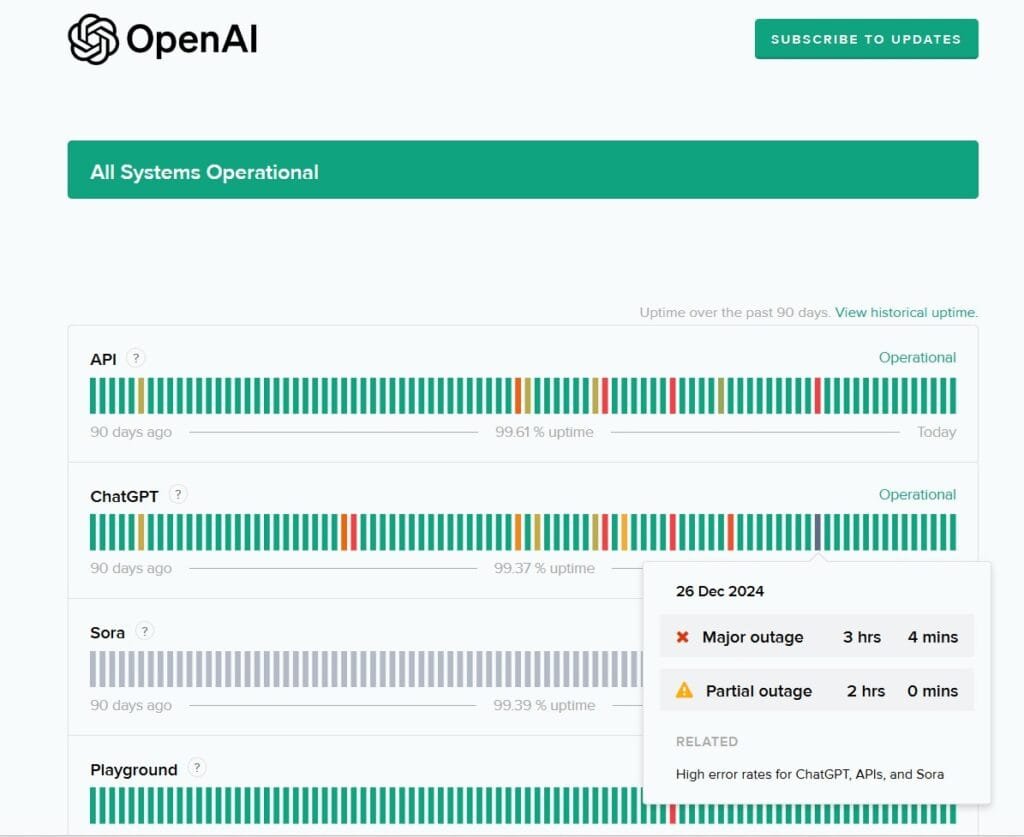Viewport: 1024px width, 837px height.
Task: Click the single orange bar in API uptime timeline
Action: [518, 396]
